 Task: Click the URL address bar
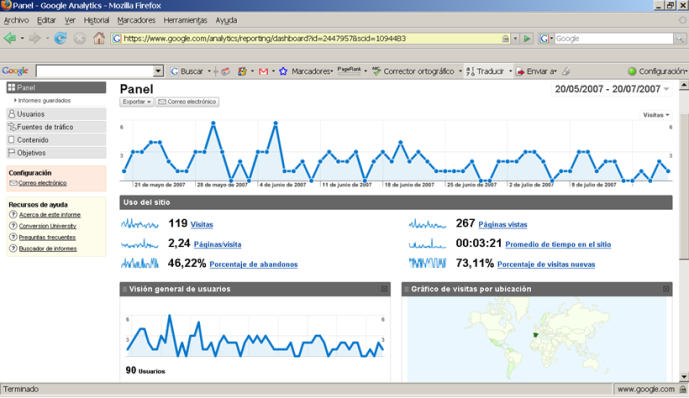tap(308, 39)
